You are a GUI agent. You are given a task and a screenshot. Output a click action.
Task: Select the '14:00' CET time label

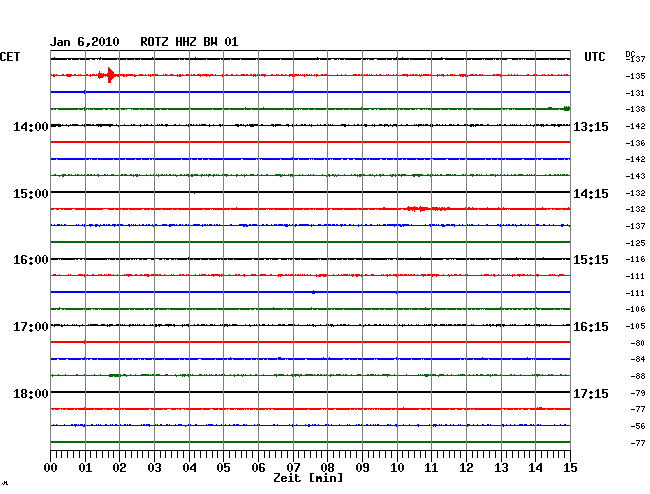[31, 126]
